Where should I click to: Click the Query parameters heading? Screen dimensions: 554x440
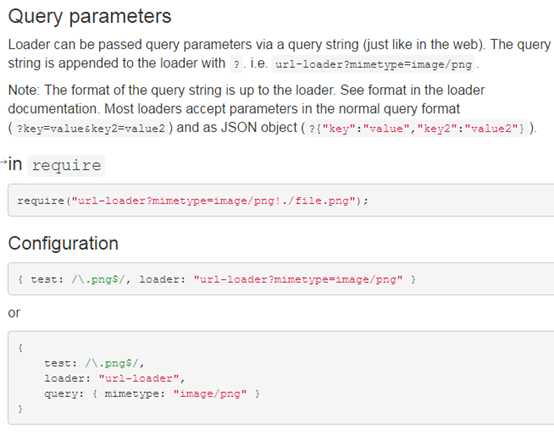(x=90, y=17)
